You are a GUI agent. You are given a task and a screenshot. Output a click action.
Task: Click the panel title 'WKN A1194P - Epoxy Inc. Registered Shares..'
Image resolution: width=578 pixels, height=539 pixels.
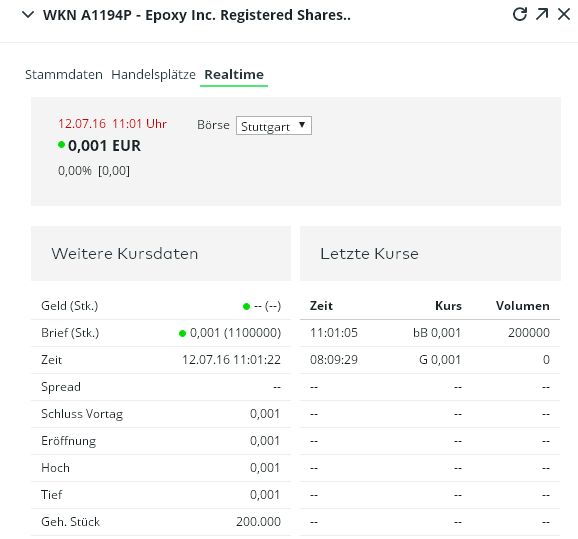tap(197, 15)
